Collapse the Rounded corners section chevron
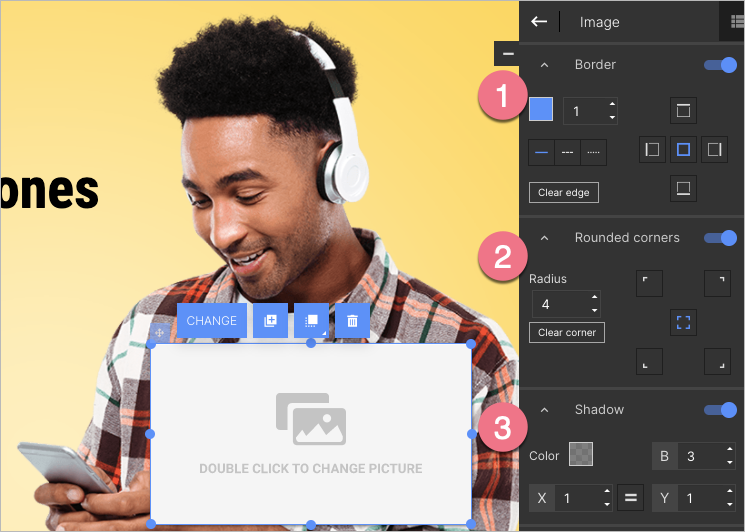 (x=545, y=238)
